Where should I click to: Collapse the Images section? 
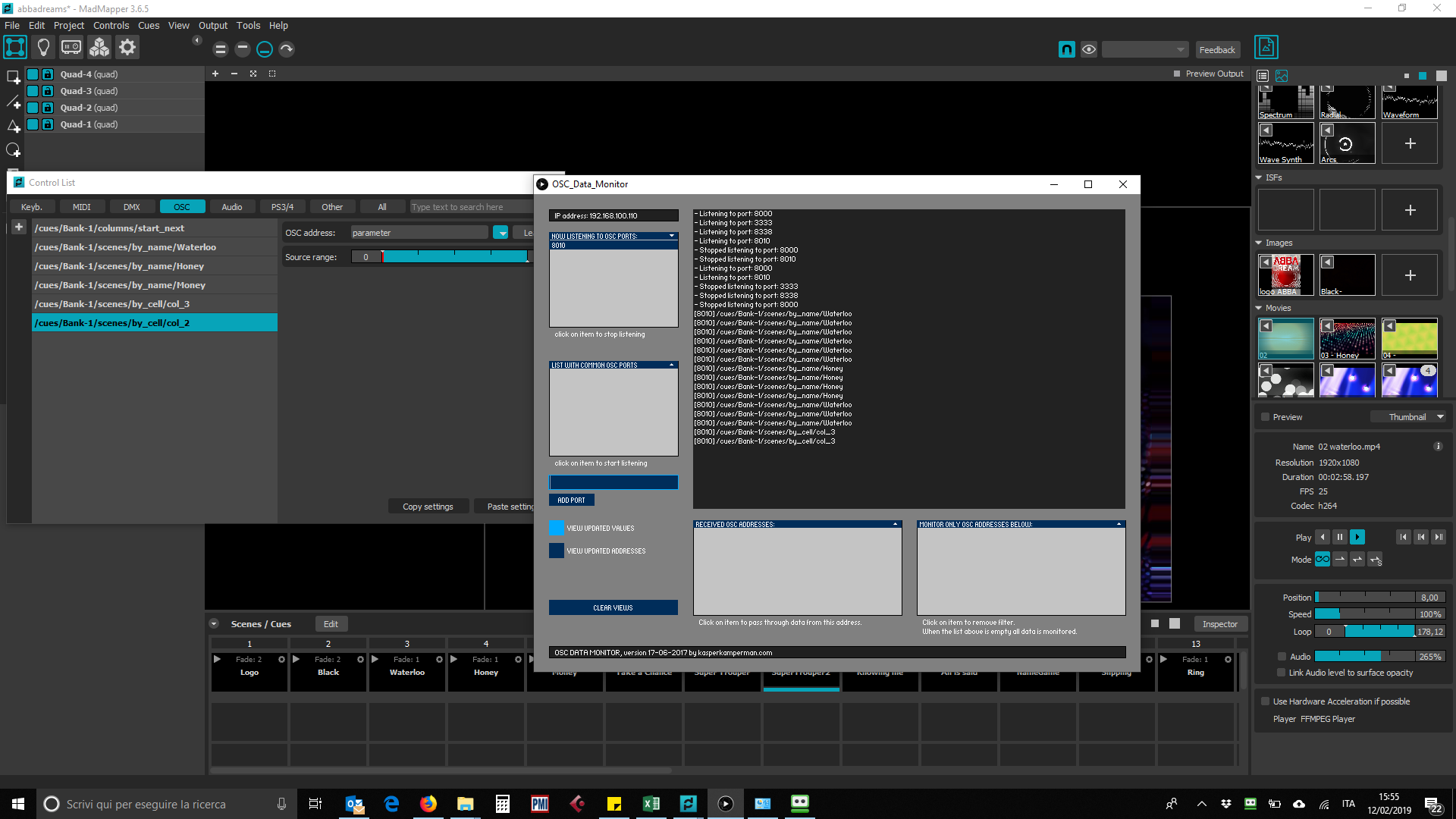[x=1259, y=243]
